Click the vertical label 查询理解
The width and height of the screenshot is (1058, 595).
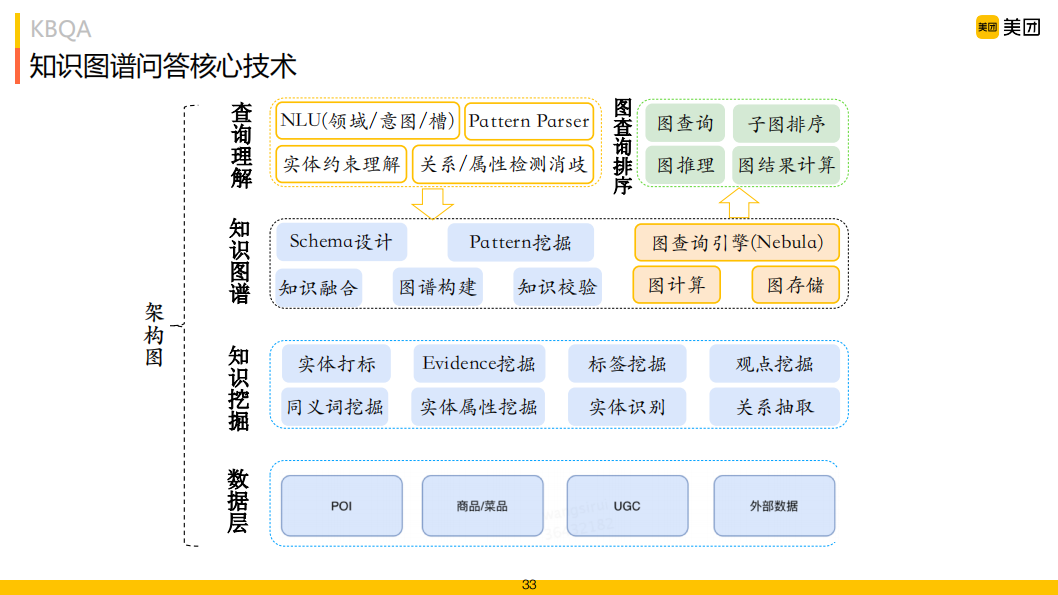click(x=241, y=145)
